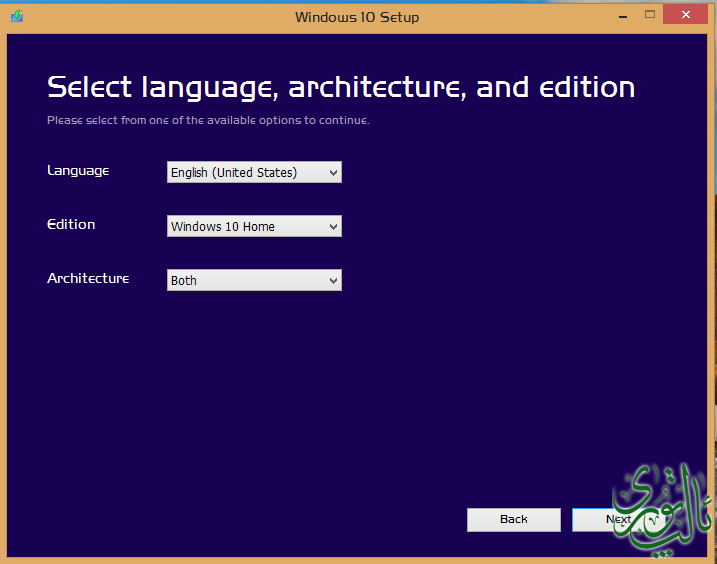Click the Windows 10 Setup window title

click(357, 17)
